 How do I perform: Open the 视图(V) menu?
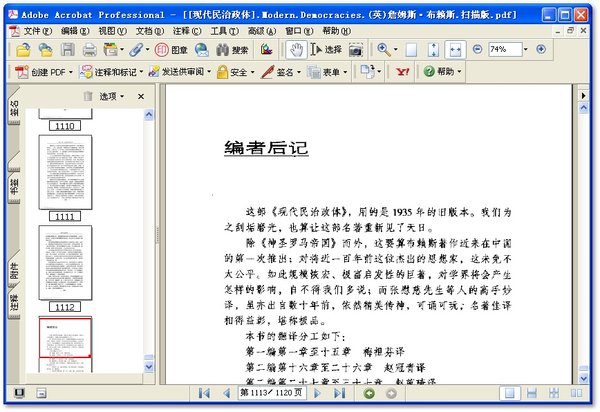(112, 31)
